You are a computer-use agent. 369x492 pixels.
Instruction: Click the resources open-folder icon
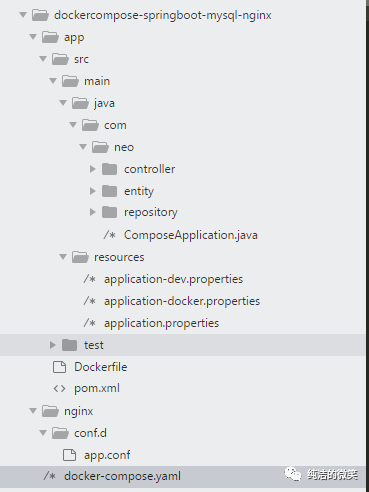[x=80, y=257]
